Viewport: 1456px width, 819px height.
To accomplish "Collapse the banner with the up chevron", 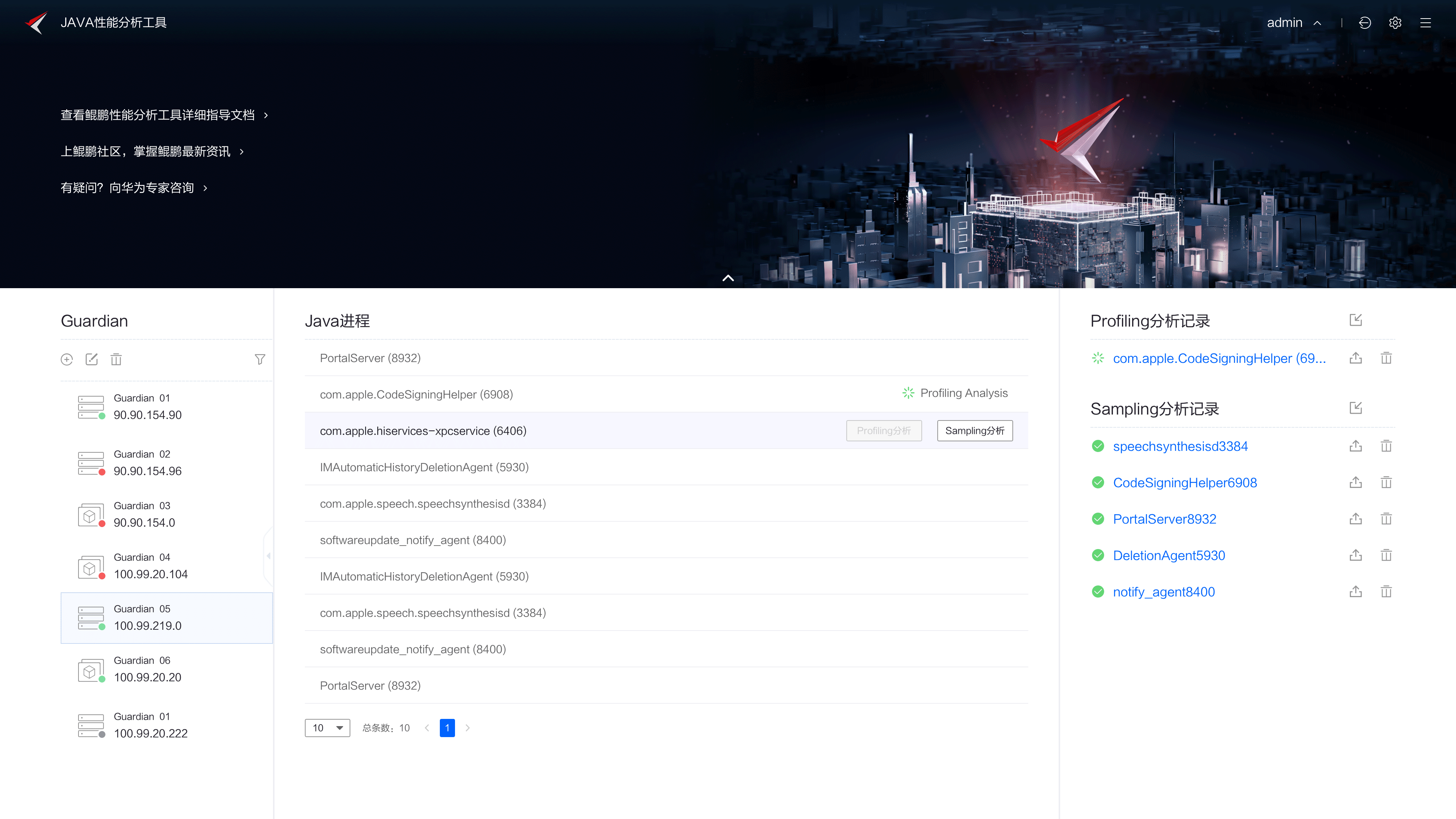I will pyautogui.click(x=728, y=278).
